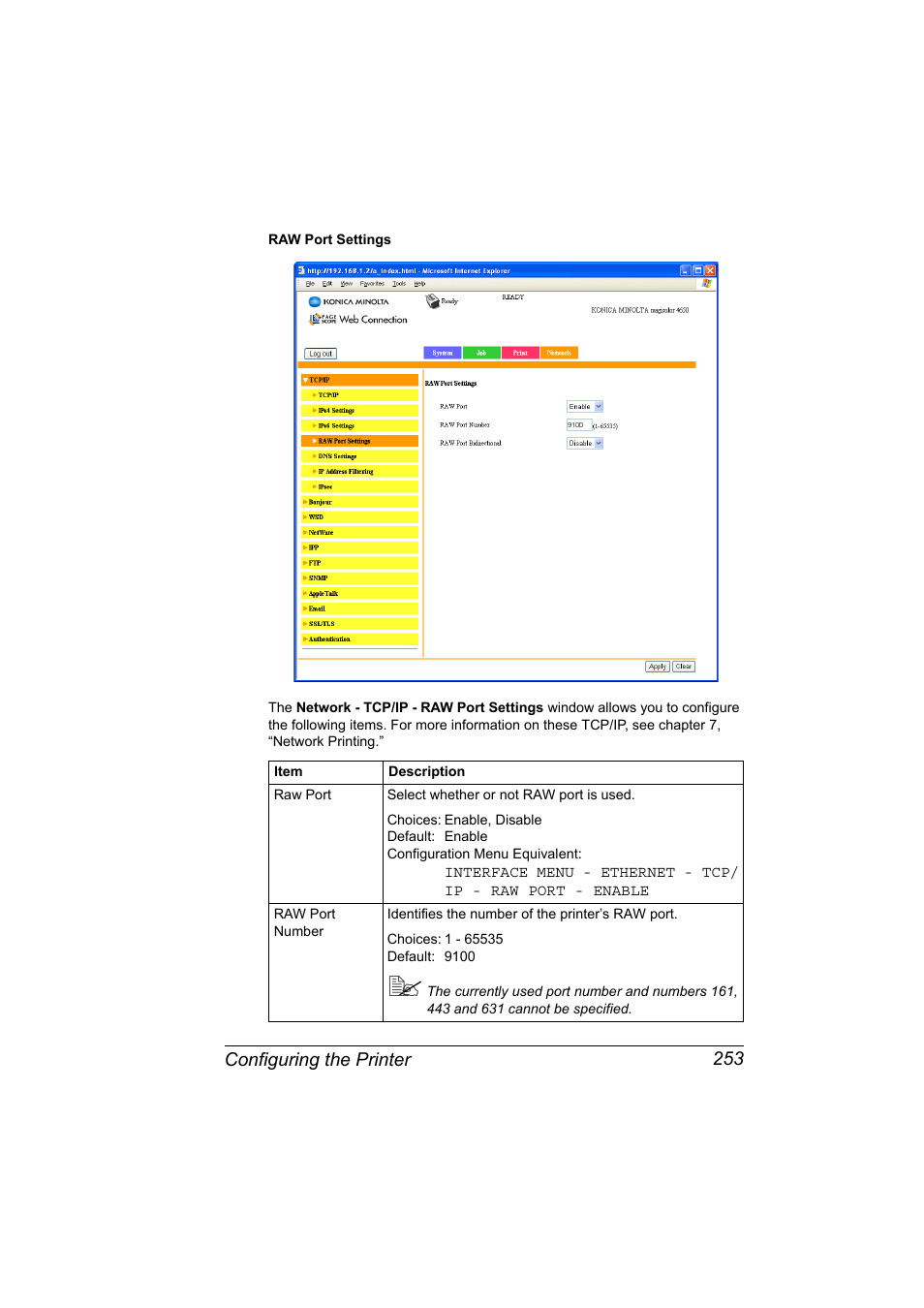Viewport: 924px width, 1308px height.
Task: Click the Internet Explorer page icon in title bar
Action: (x=302, y=270)
